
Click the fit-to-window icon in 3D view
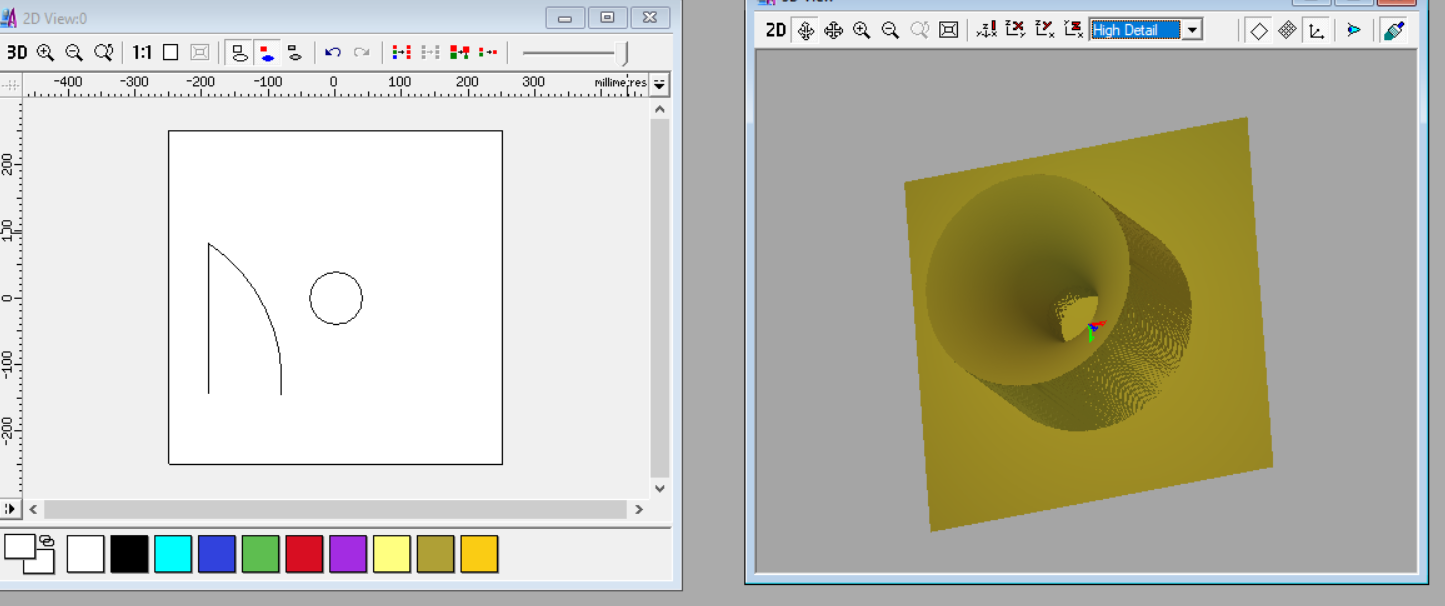pyautogui.click(x=948, y=30)
